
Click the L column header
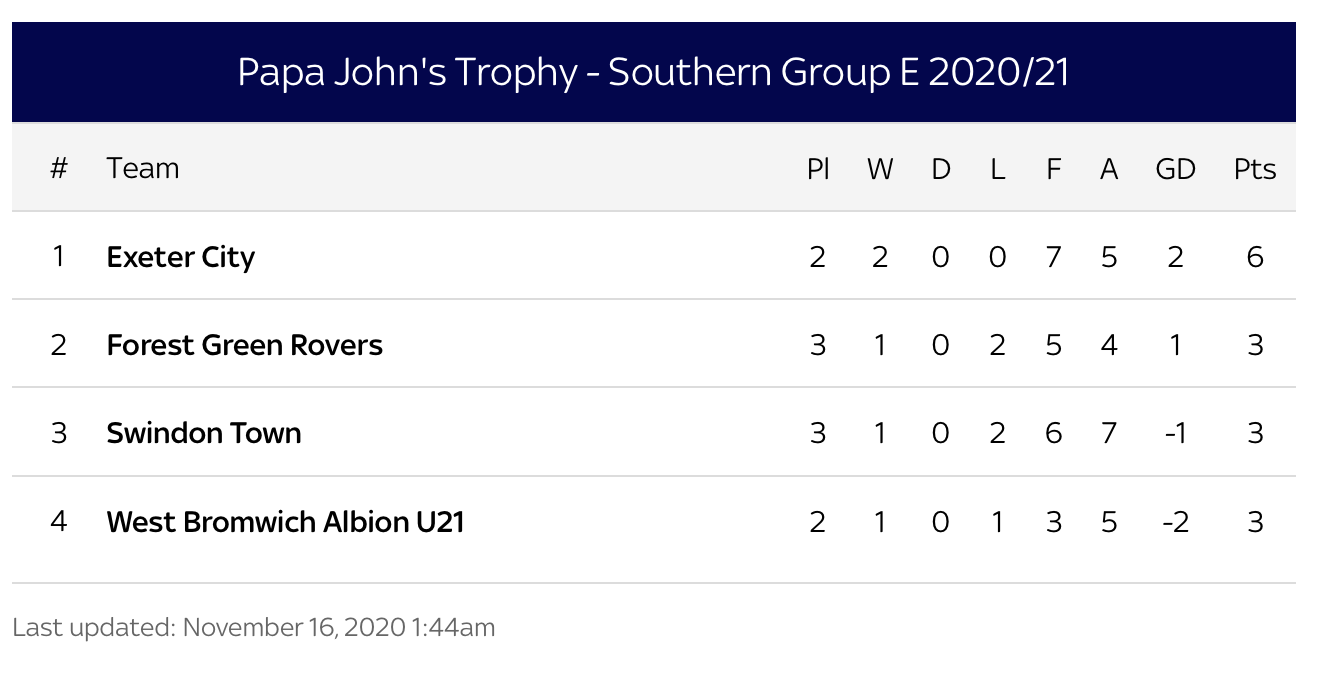point(997,169)
